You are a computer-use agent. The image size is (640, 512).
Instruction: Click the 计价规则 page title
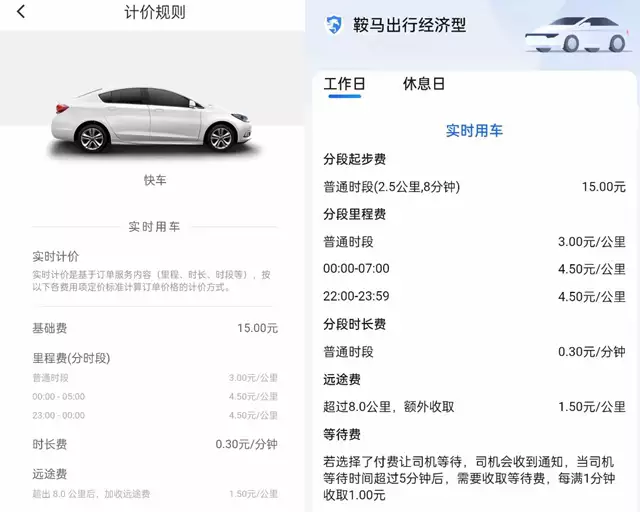tap(155, 12)
